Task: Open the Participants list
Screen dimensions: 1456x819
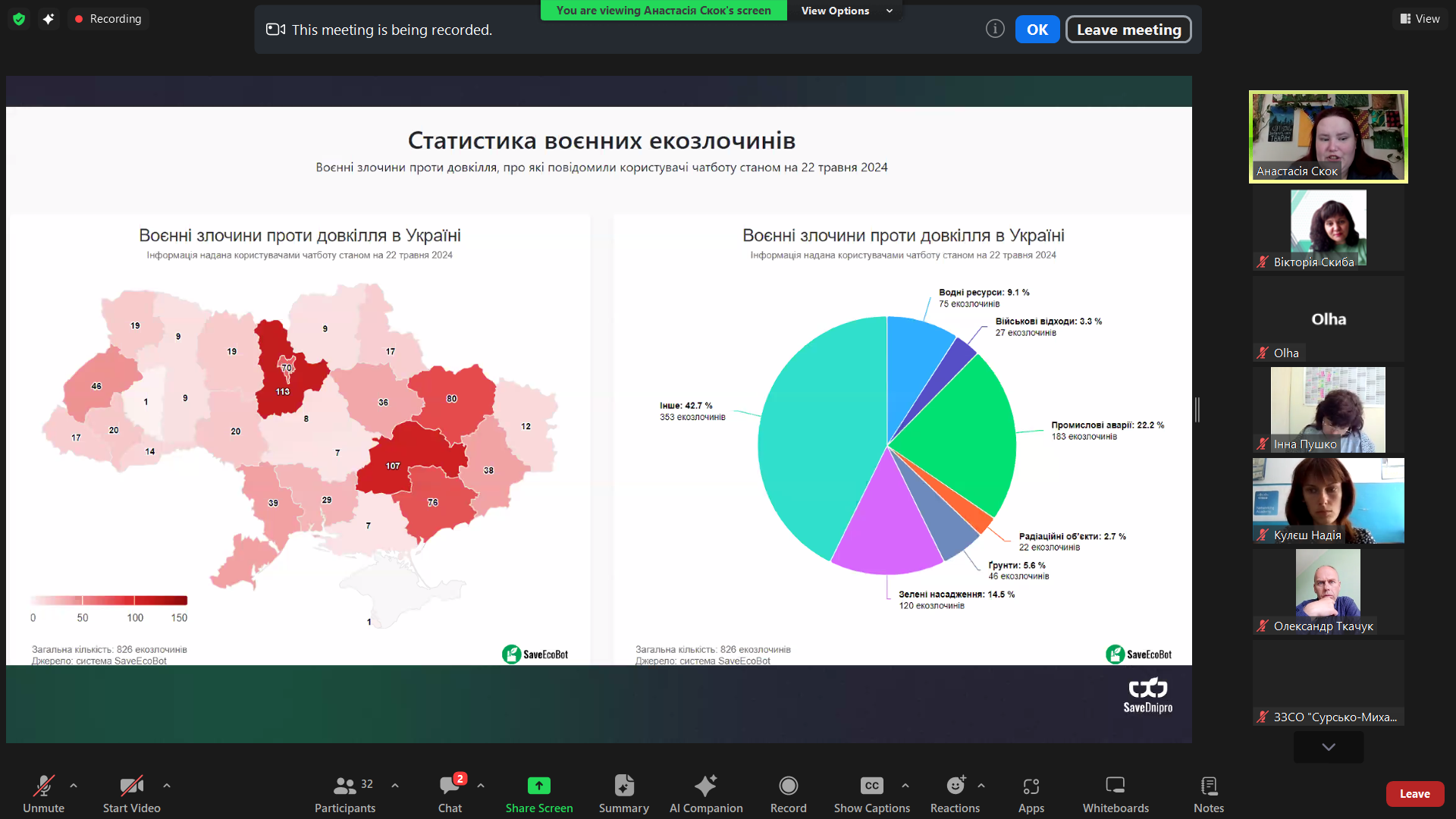Action: [345, 786]
